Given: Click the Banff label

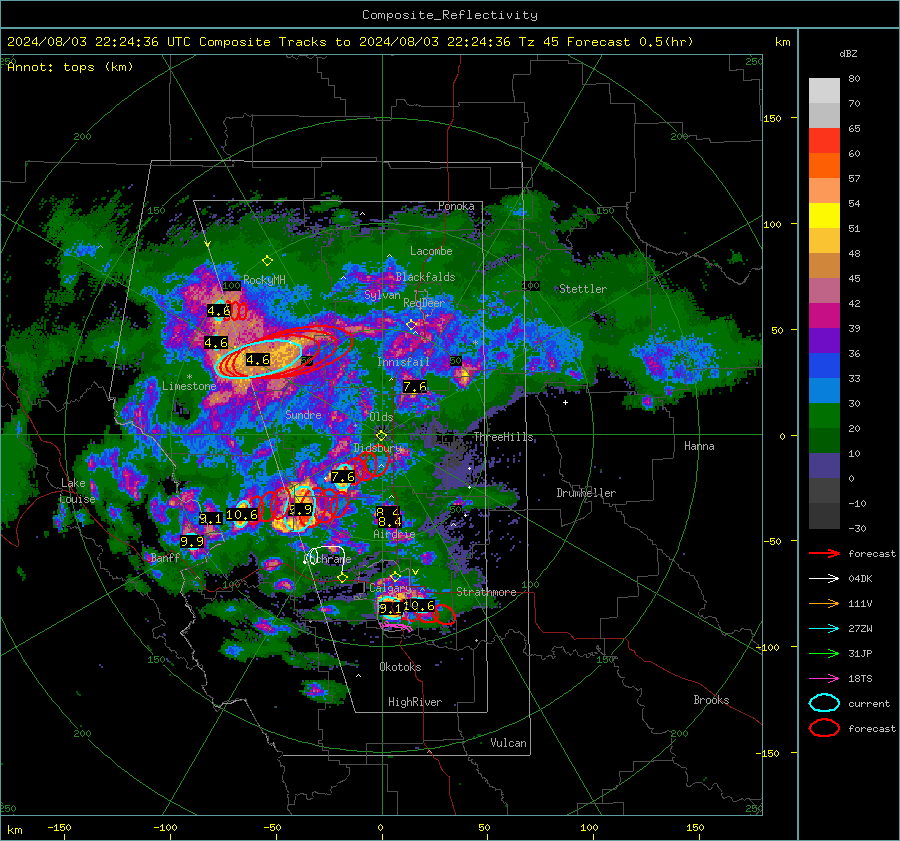Looking at the screenshot, I should pos(165,557).
